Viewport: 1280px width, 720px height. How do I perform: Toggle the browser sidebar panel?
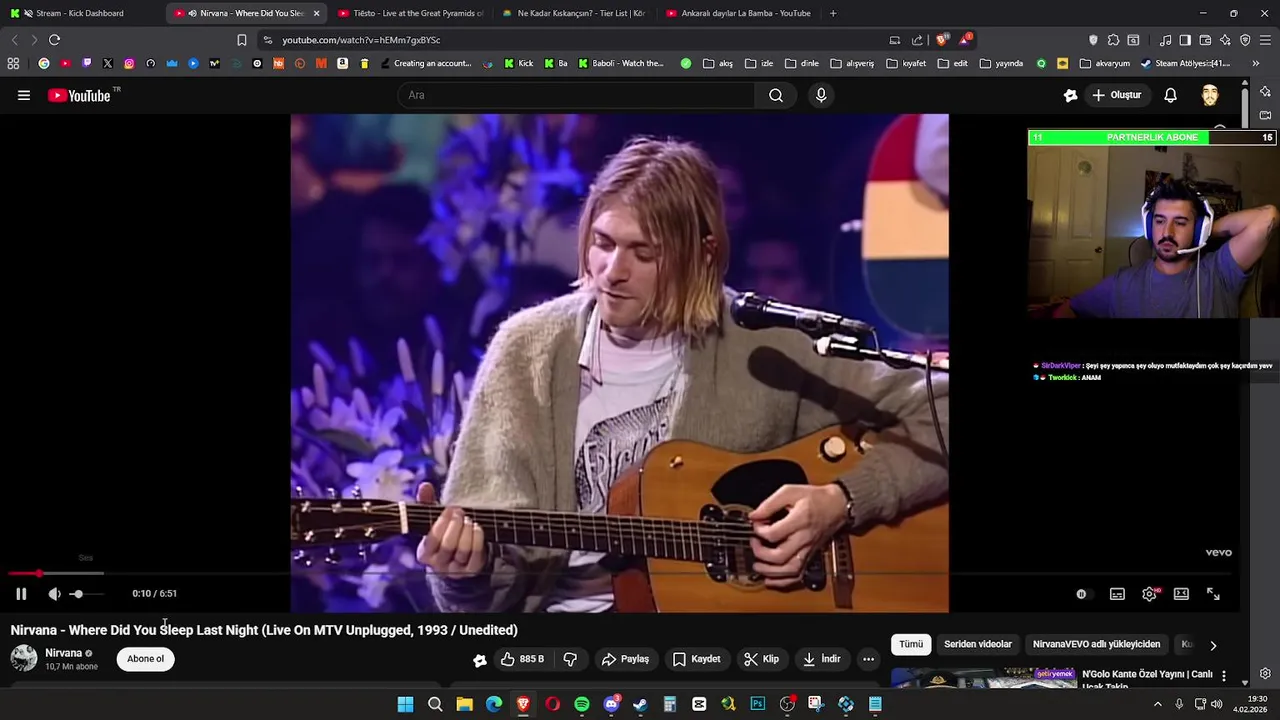point(1185,40)
